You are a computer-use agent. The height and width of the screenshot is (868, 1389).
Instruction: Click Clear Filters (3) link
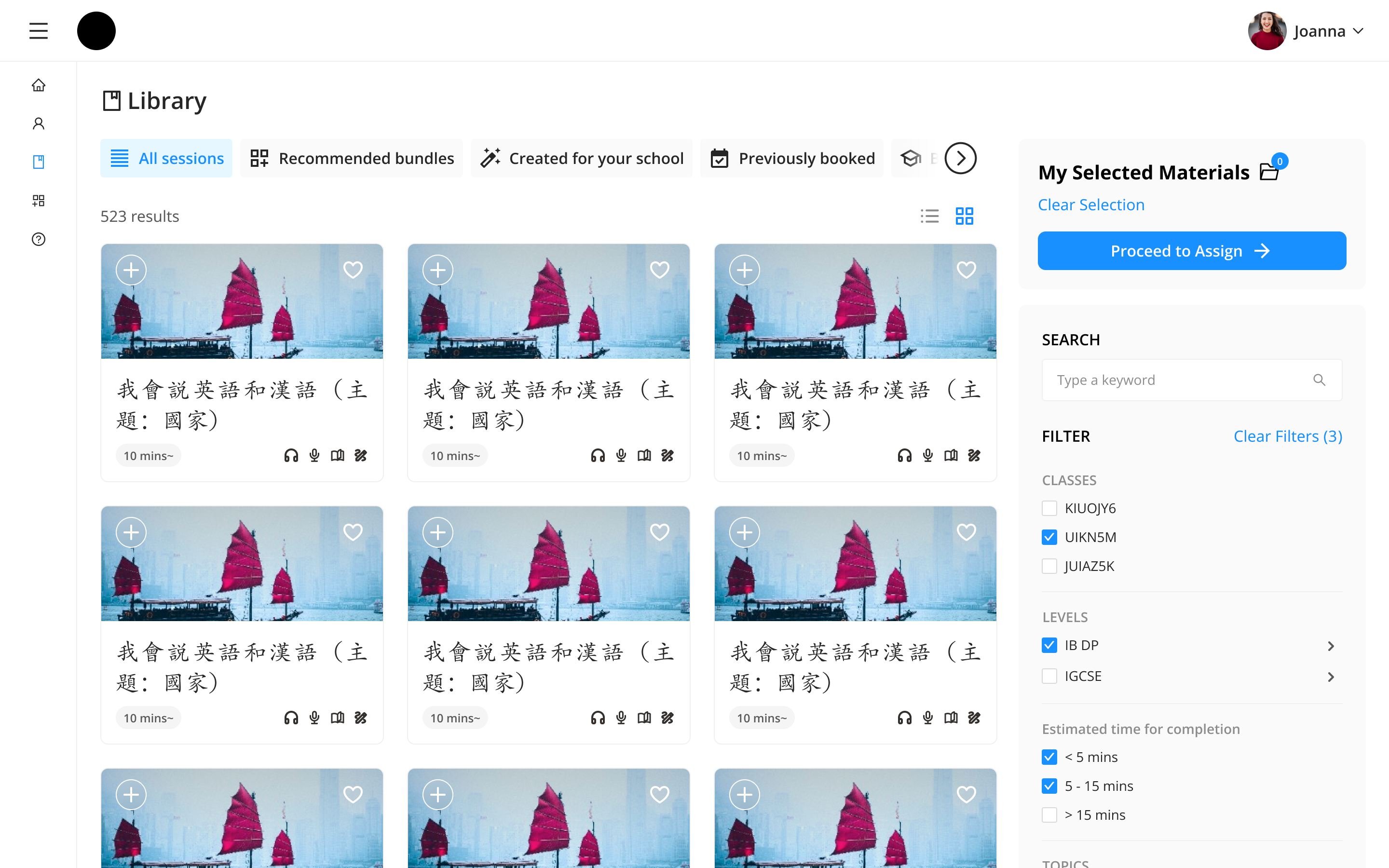click(1288, 436)
